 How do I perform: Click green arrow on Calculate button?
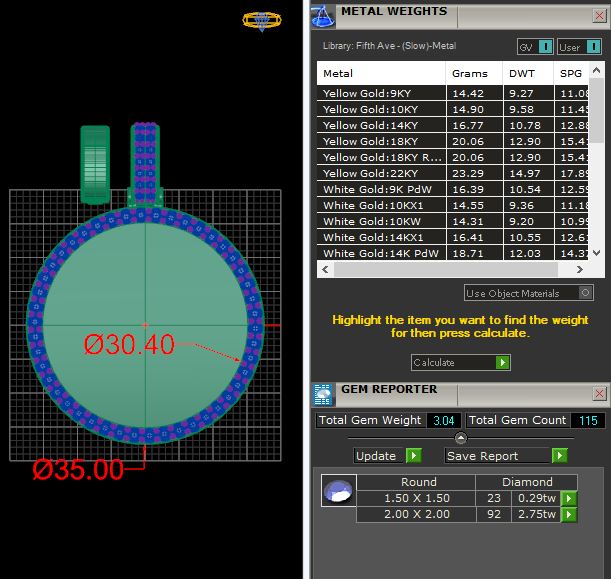503,362
